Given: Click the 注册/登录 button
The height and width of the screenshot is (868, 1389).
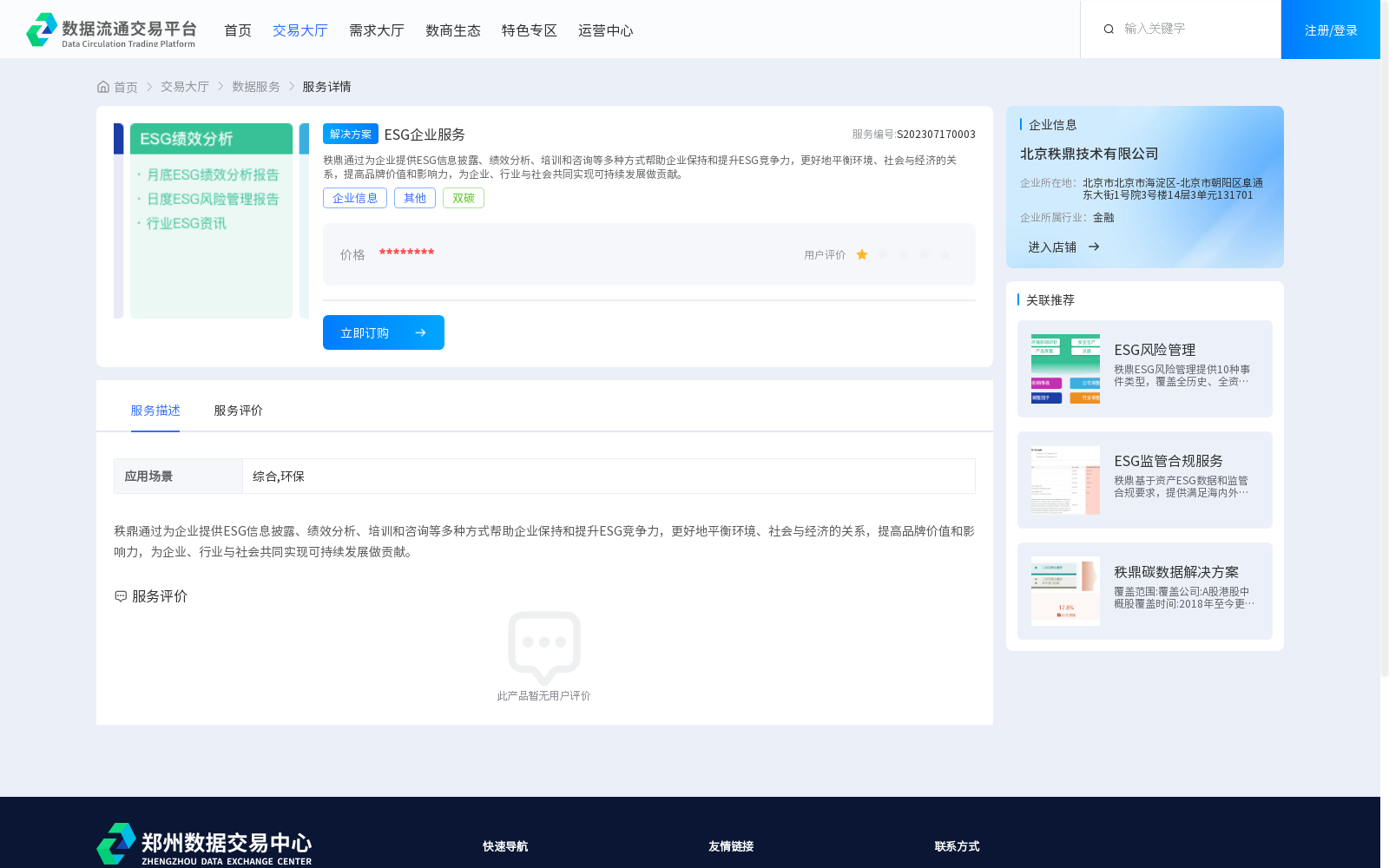Looking at the screenshot, I should tap(1331, 30).
